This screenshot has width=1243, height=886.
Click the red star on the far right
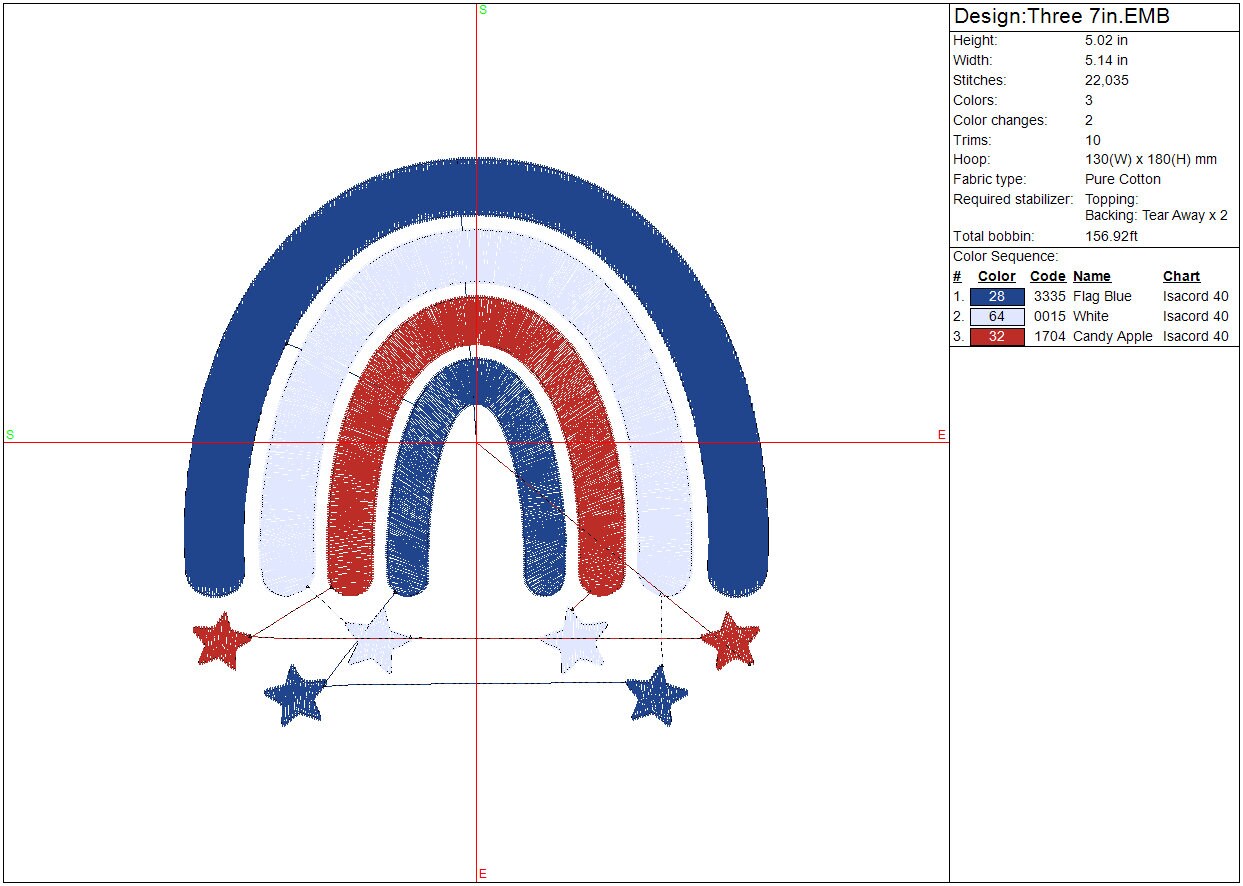point(731,640)
